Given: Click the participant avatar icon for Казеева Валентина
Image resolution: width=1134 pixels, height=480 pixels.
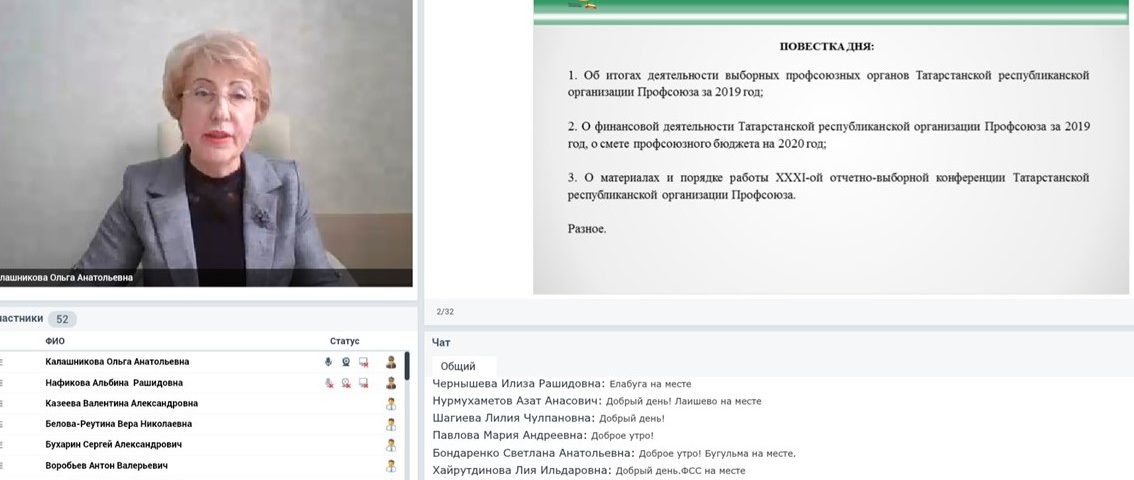Looking at the screenshot, I should tap(391, 404).
